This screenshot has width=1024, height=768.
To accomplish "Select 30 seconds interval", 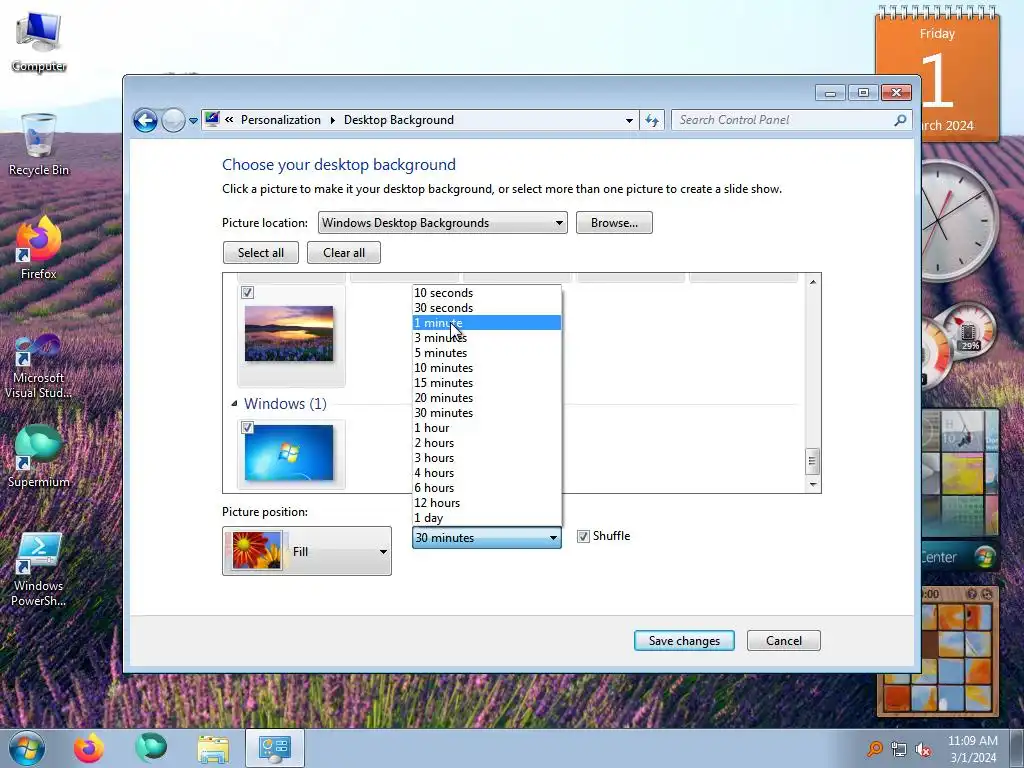I will pos(487,308).
